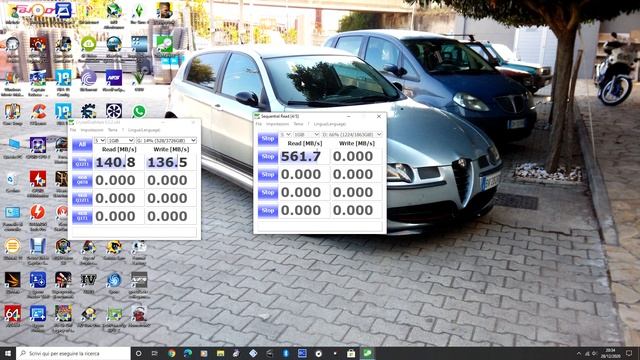Click Stop beside the 561.7 result
This screenshot has height=360, width=640.
tap(268, 157)
